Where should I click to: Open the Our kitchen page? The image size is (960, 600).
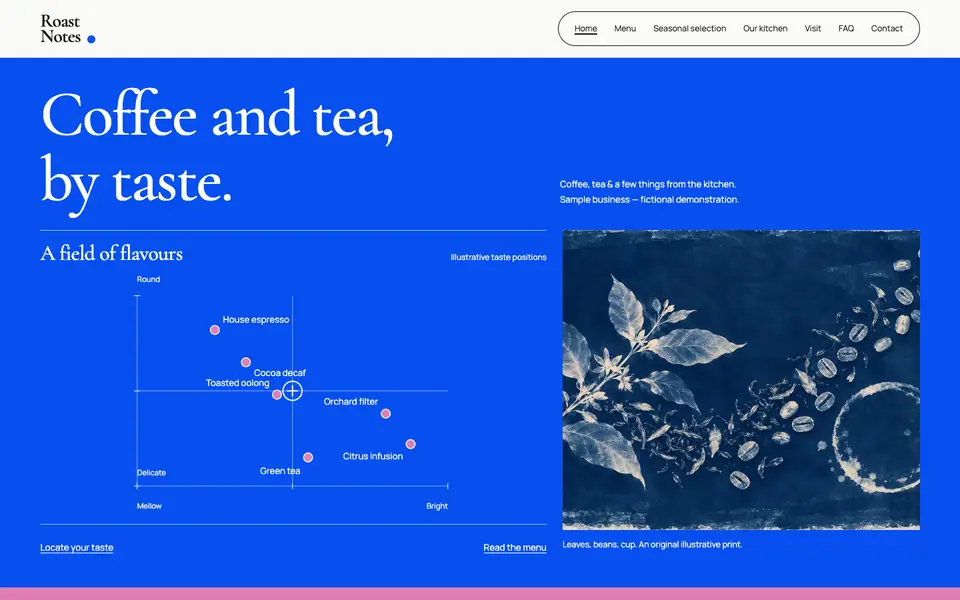pyautogui.click(x=765, y=28)
